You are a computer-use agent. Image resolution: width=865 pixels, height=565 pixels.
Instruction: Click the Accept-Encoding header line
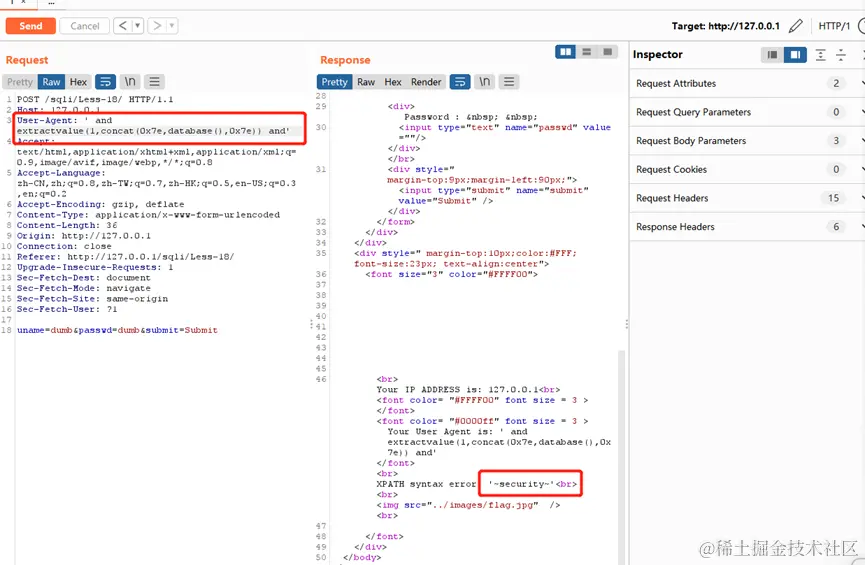100,204
